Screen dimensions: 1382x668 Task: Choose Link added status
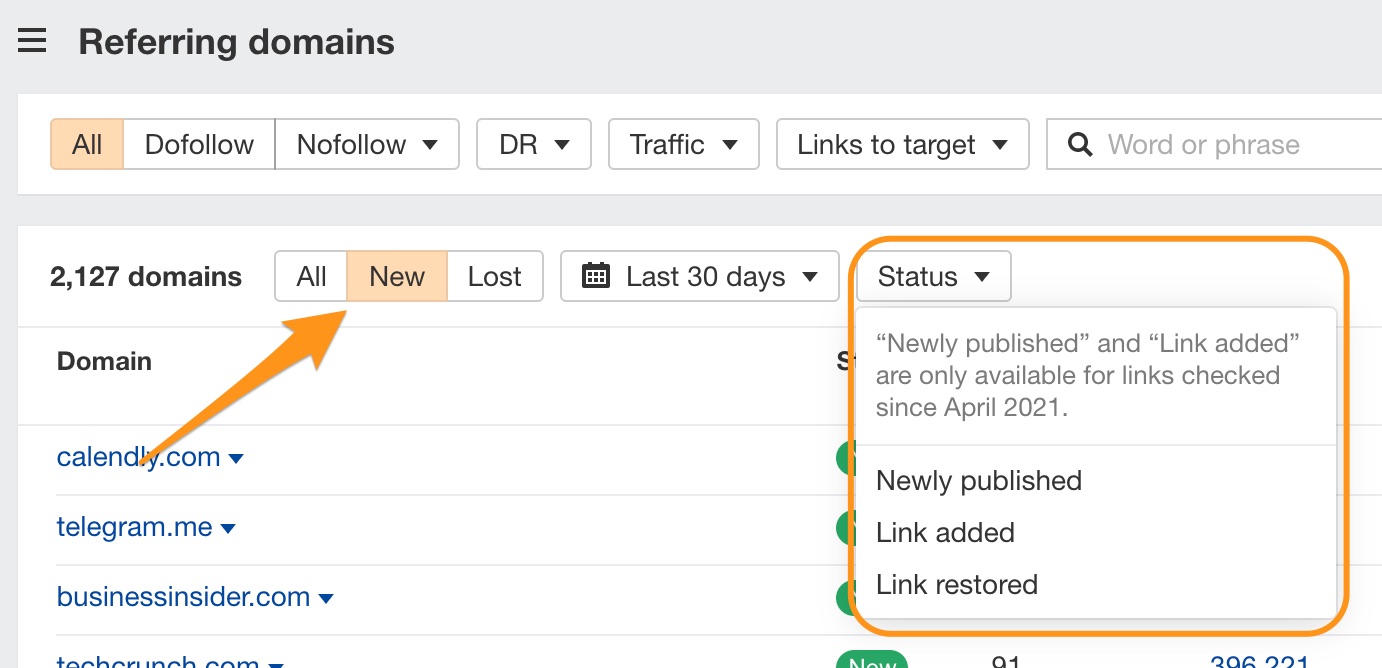click(x=945, y=533)
